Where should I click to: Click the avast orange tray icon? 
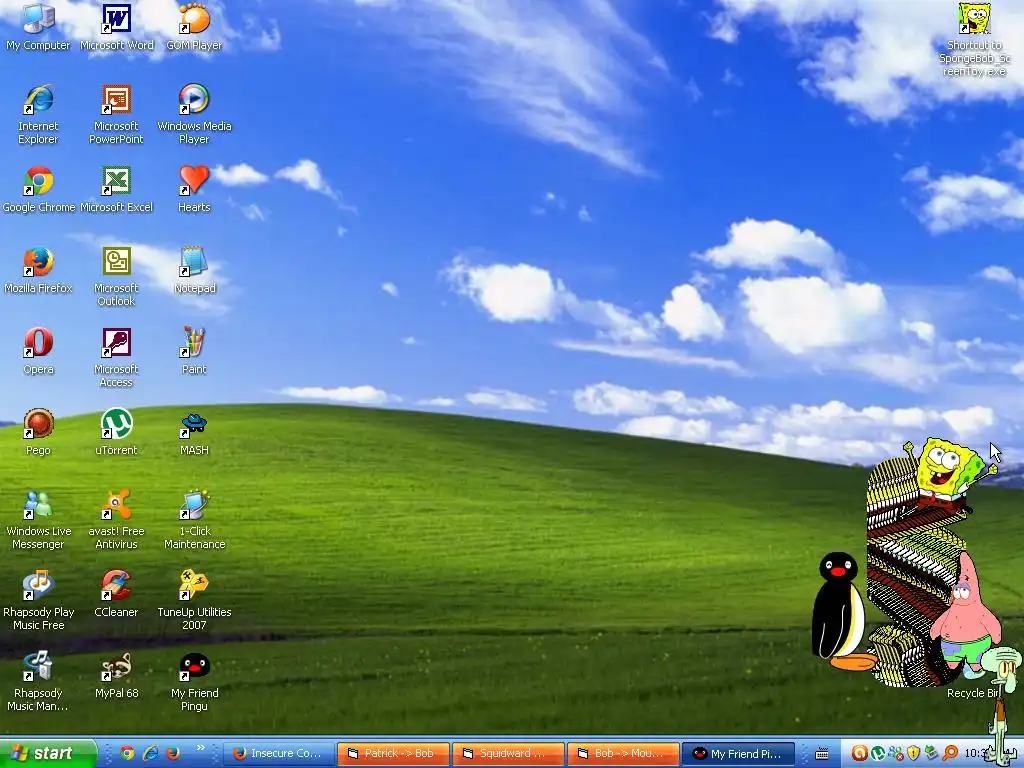point(859,754)
